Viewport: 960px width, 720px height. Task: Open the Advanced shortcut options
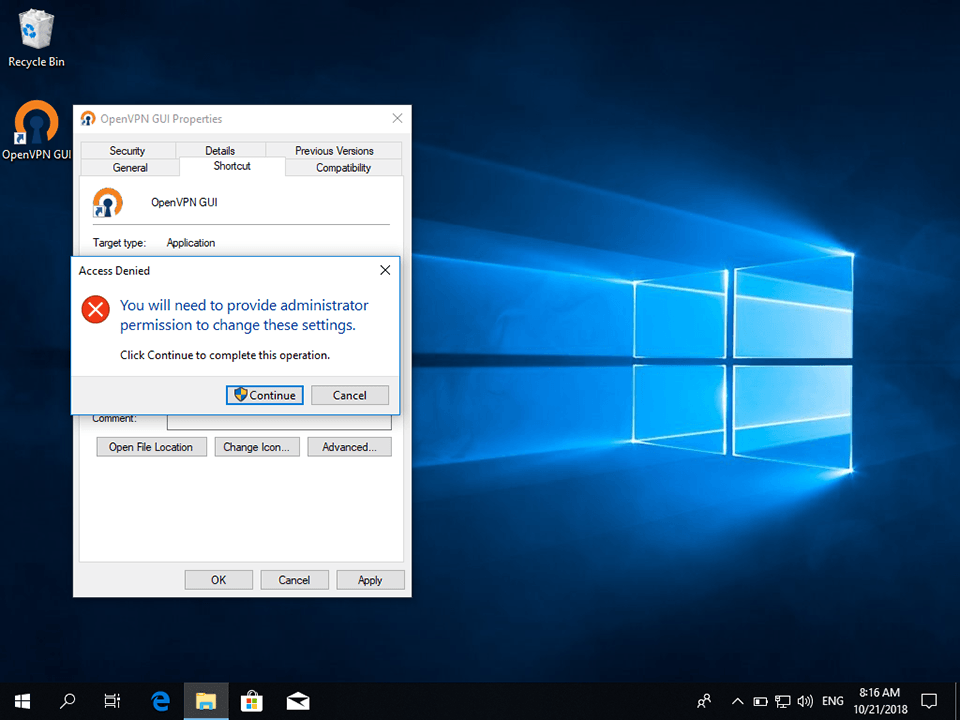[350, 447]
